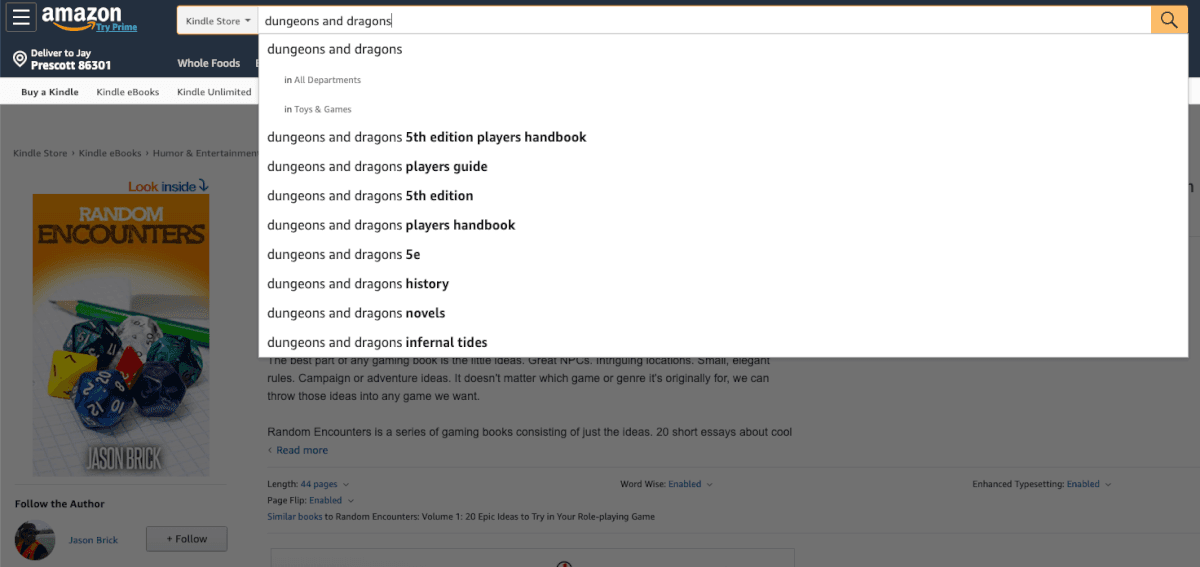Open the Kindle eBooks tab
Screen dimensions: 1200x567
(x=128, y=92)
